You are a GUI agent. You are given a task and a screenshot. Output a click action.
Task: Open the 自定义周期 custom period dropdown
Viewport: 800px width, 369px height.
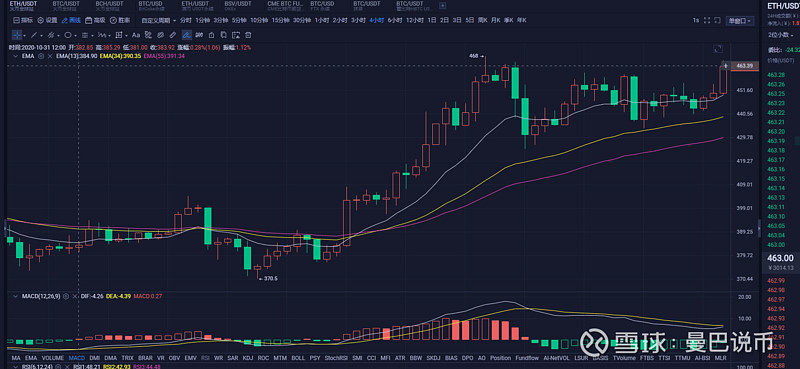point(159,20)
